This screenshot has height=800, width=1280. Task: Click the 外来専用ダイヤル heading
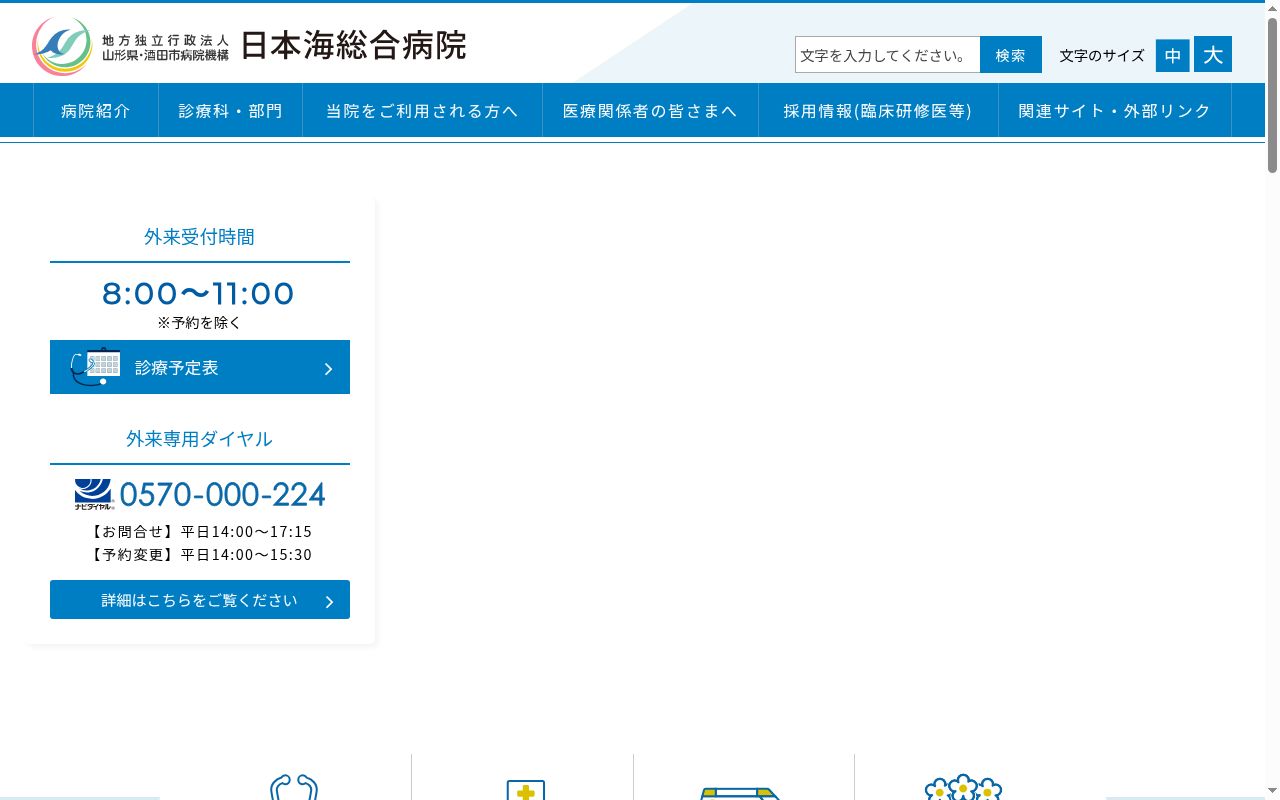[x=200, y=439]
